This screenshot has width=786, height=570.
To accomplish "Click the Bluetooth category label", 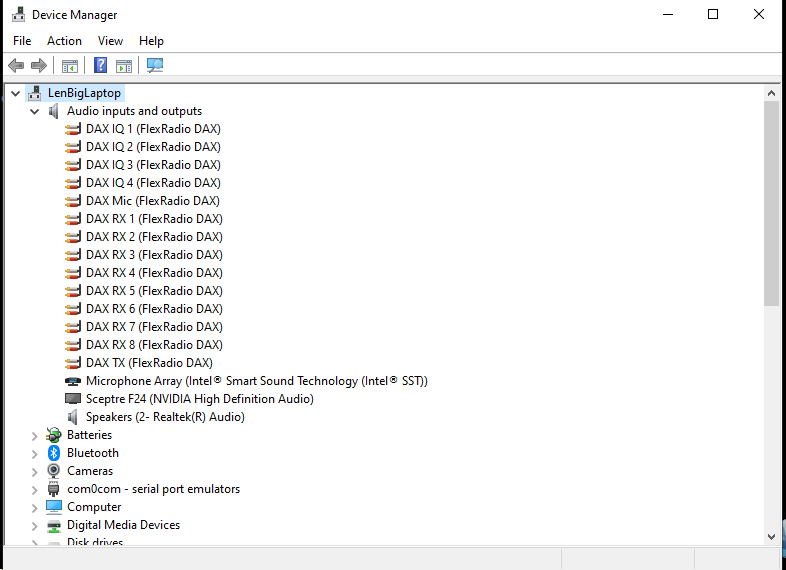I will pos(93,453).
